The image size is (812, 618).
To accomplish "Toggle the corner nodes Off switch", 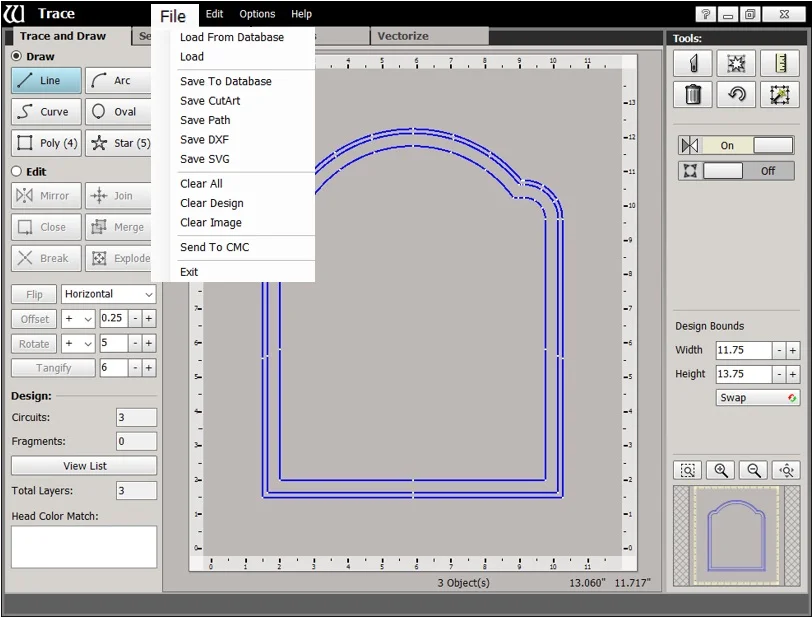I will click(x=736, y=170).
